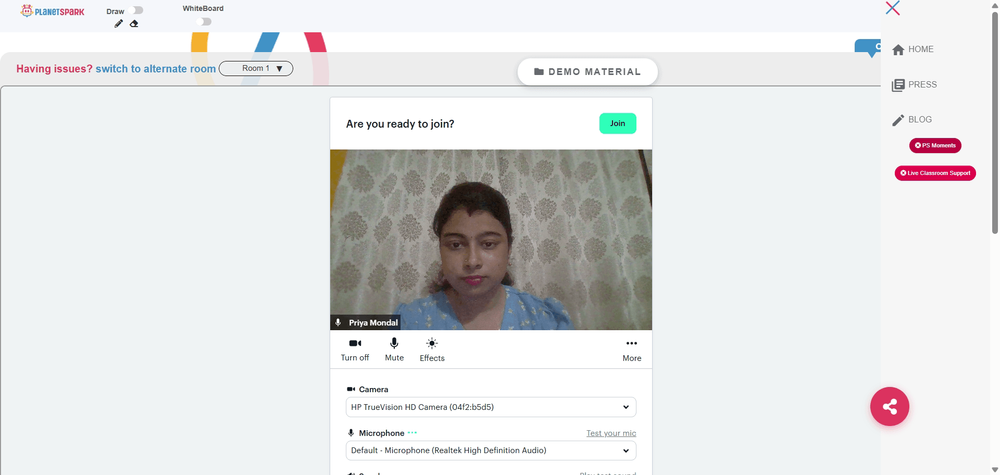1000x475 pixels.
Task: Click Live Classroom Support button
Action: pos(935,173)
